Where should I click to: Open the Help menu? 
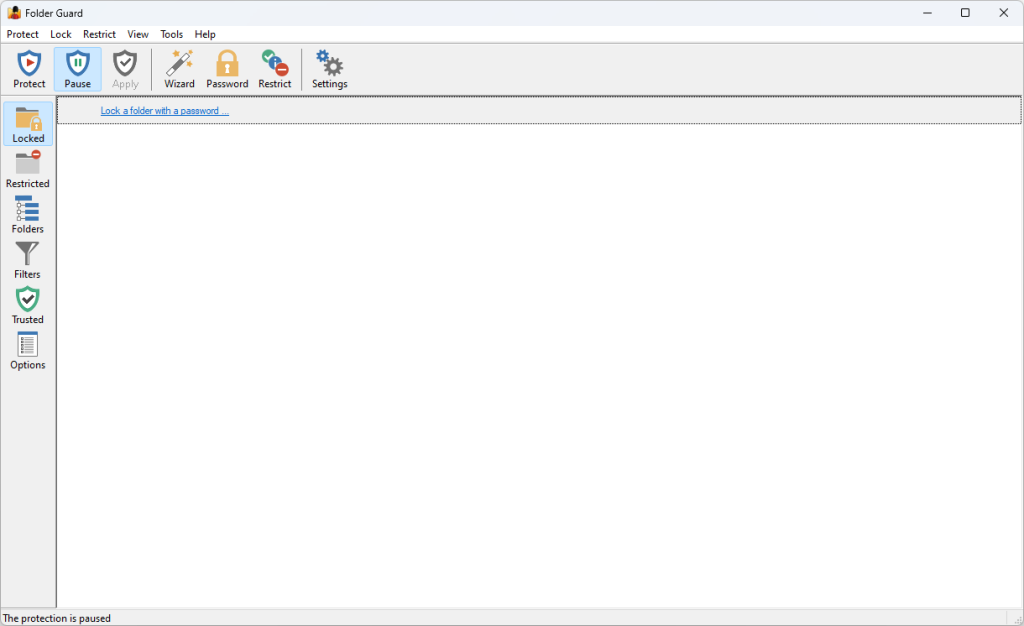(205, 33)
